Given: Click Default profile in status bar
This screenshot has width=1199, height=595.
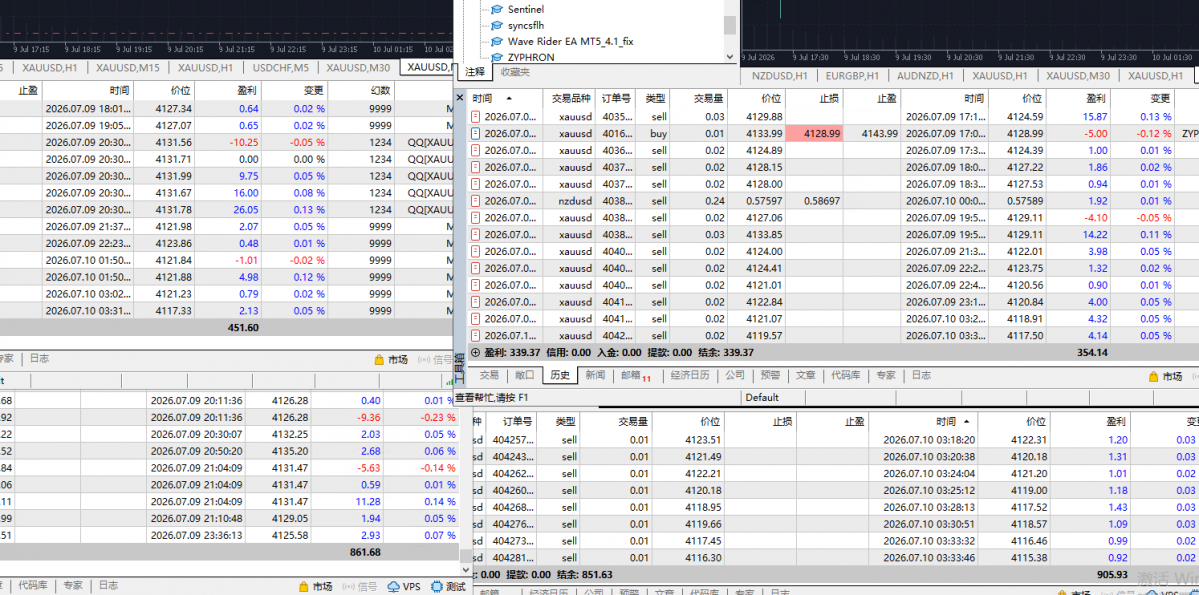Looking at the screenshot, I should point(762,398).
